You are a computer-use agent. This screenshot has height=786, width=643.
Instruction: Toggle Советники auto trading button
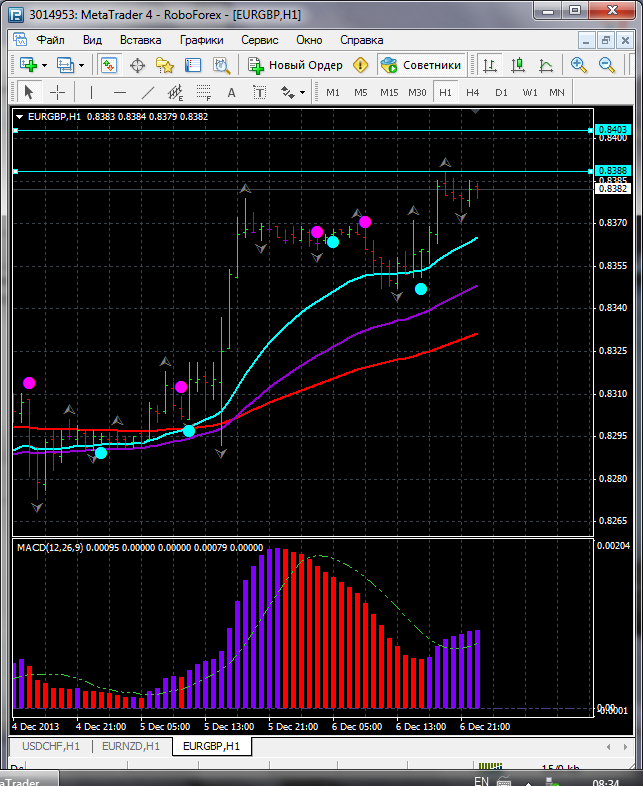coord(421,65)
